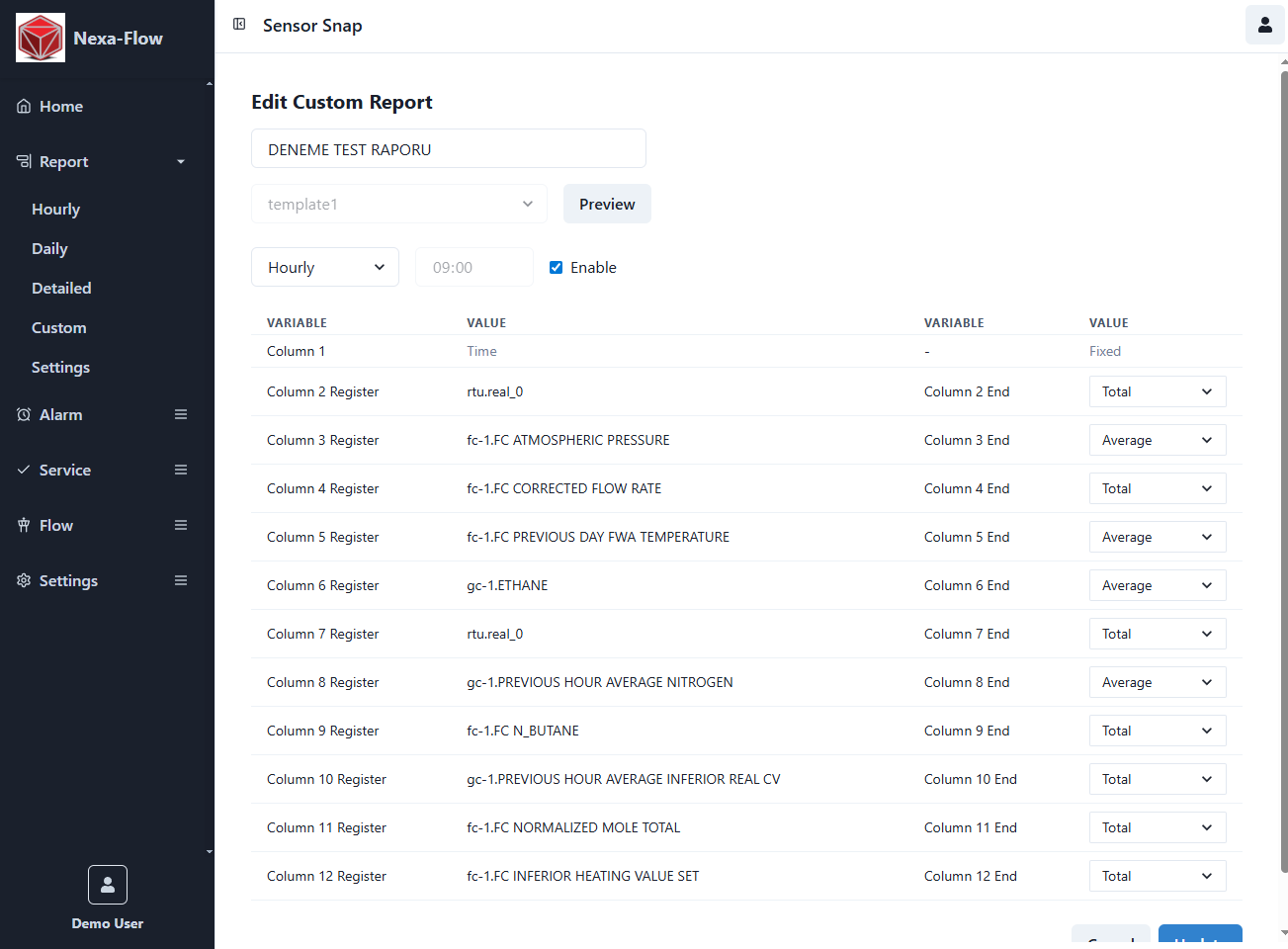
Task: Open the Alarm hamburger menu icon
Action: (181, 414)
